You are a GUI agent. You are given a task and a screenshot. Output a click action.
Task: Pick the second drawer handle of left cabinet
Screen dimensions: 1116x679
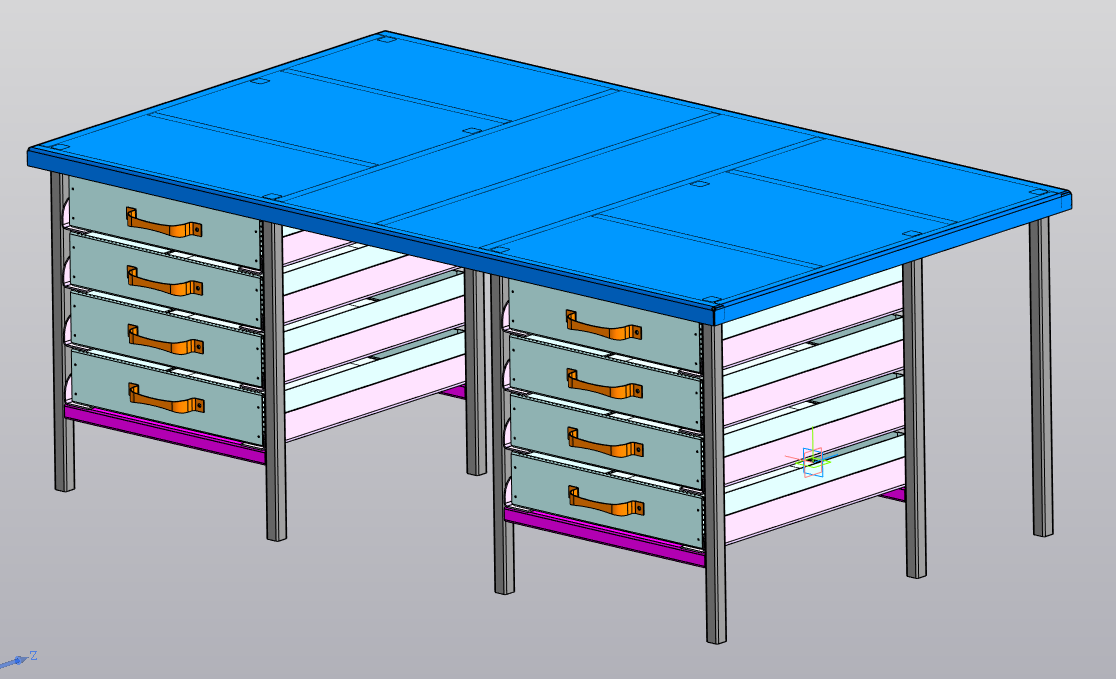164,280
